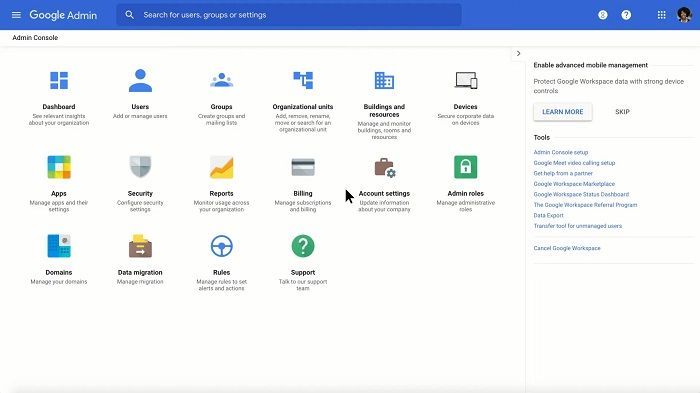The height and width of the screenshot is (393, 700).
Task: Open the Billing card icon
Action: pos(303,167)
